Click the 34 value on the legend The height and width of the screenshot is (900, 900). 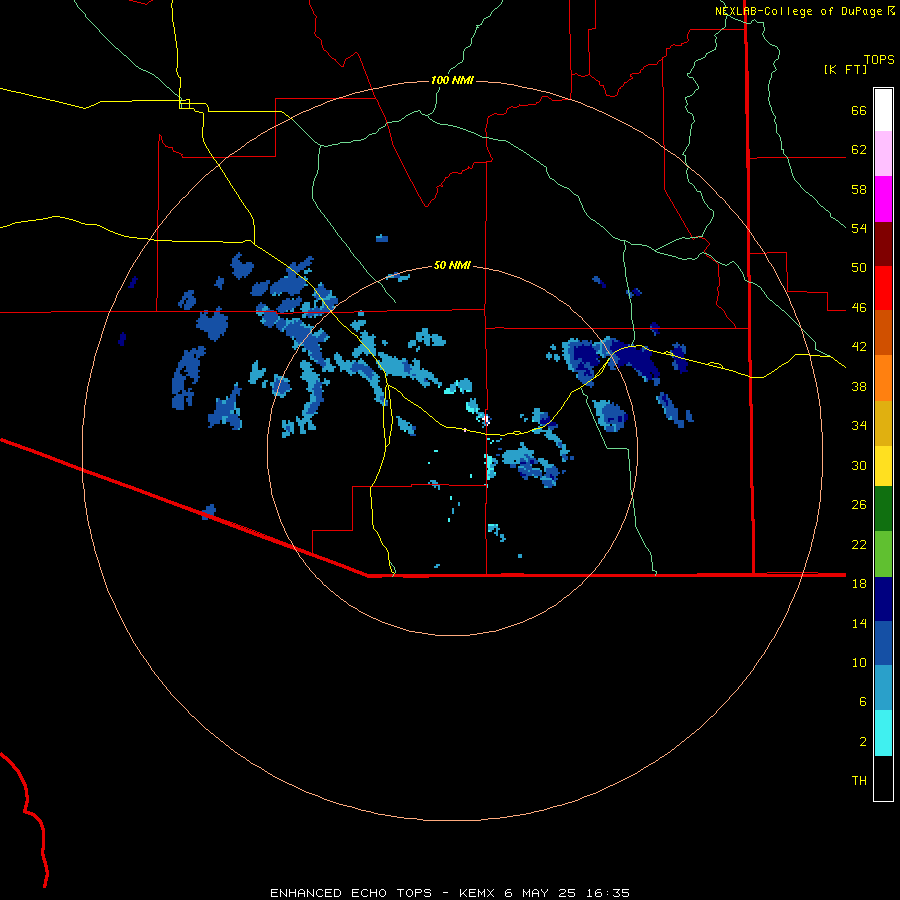pyautogui.click(x=859, y=425)
